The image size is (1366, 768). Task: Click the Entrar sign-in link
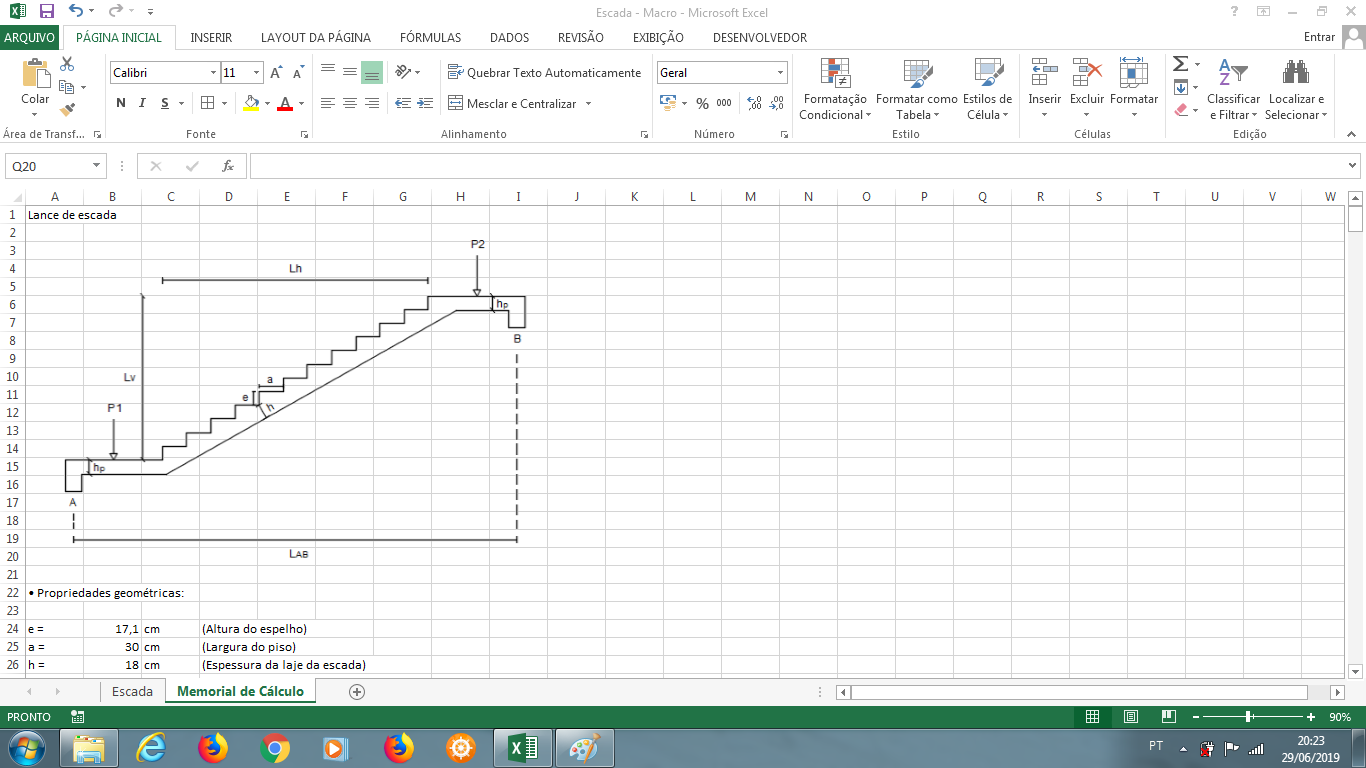[1319, 37]
